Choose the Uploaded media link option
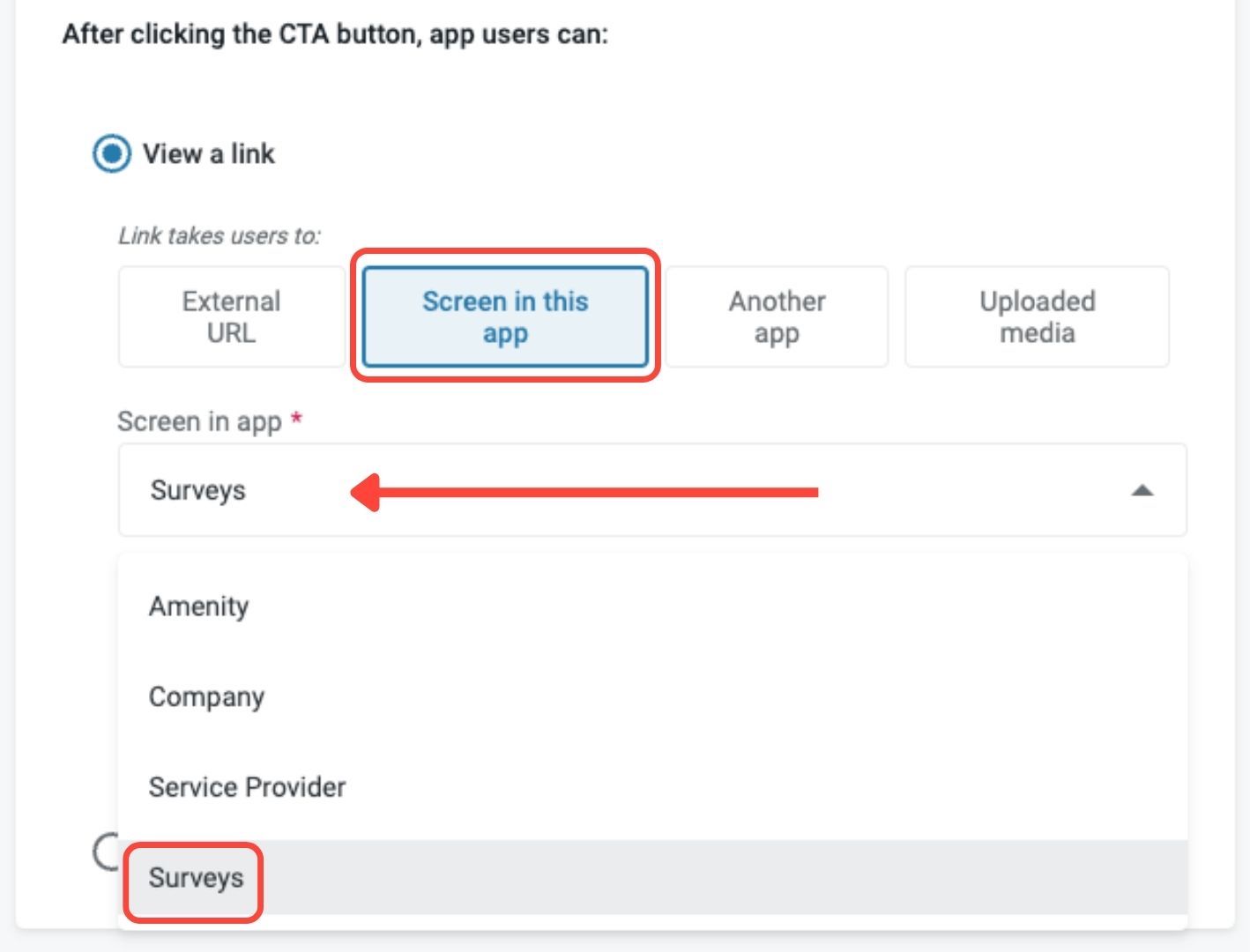 point(1037,316)
